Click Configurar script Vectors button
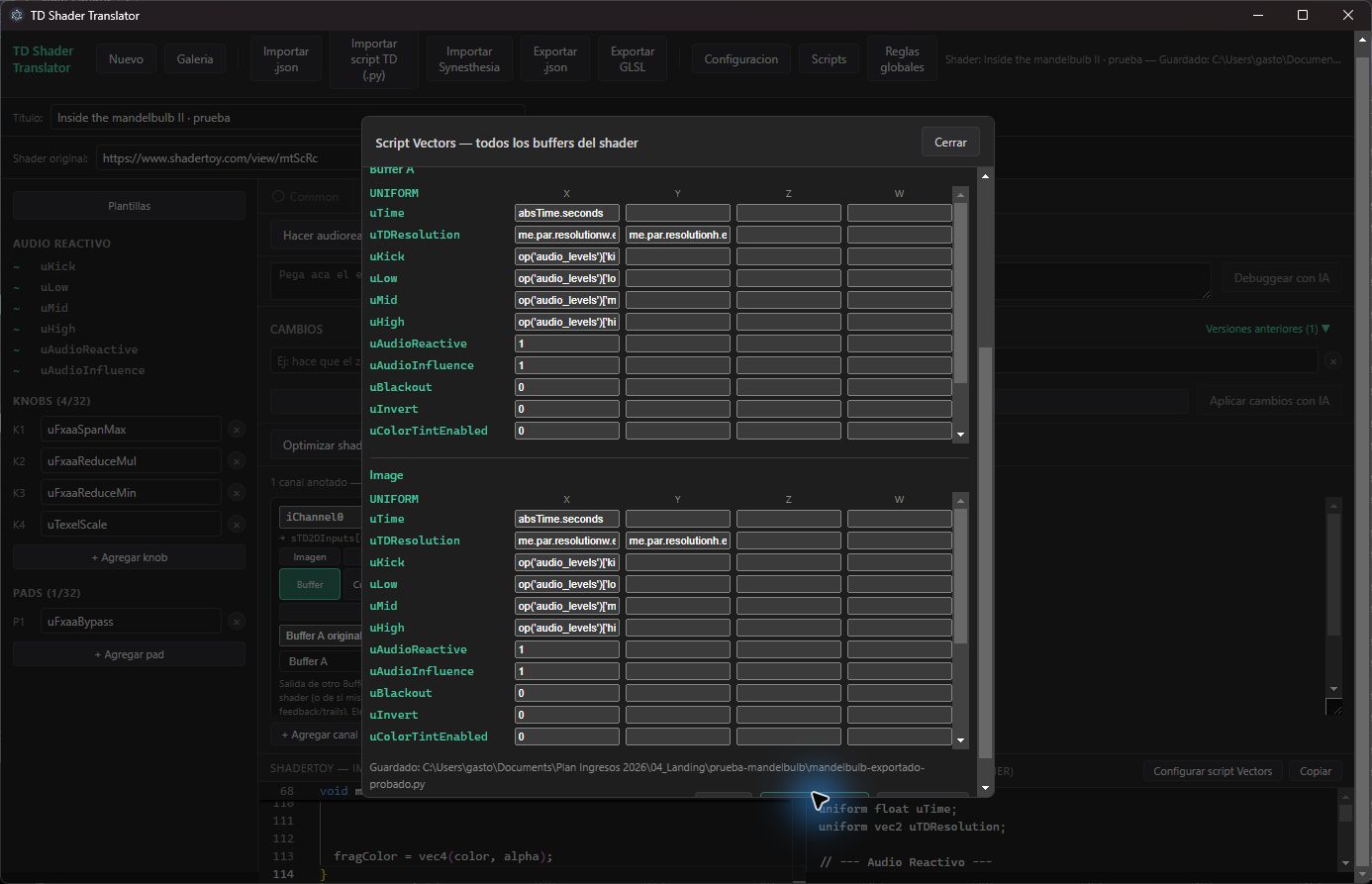1372x884 pixels. coord(1213,771)
